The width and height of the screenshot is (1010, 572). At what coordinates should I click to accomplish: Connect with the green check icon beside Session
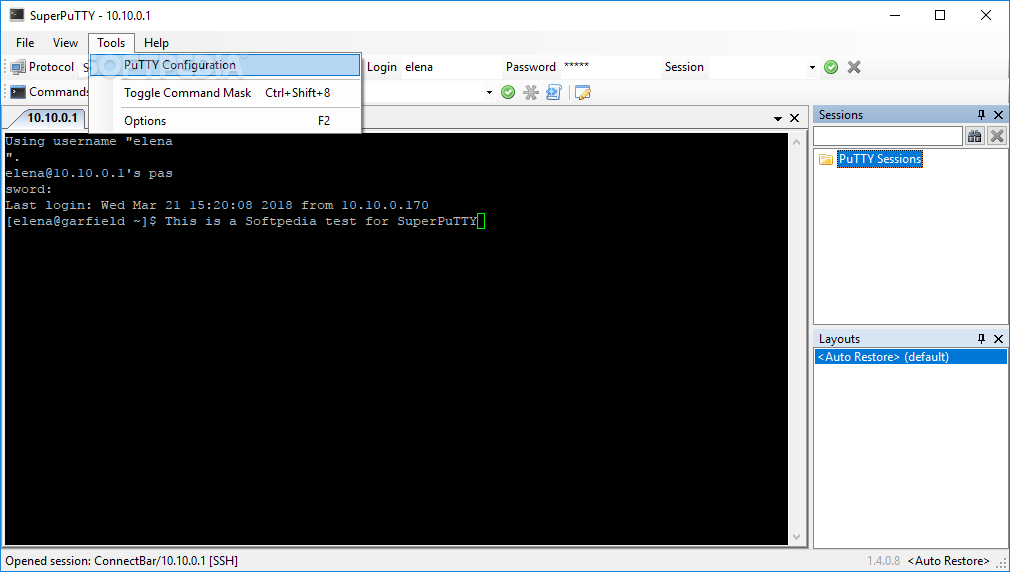point(831,67)
